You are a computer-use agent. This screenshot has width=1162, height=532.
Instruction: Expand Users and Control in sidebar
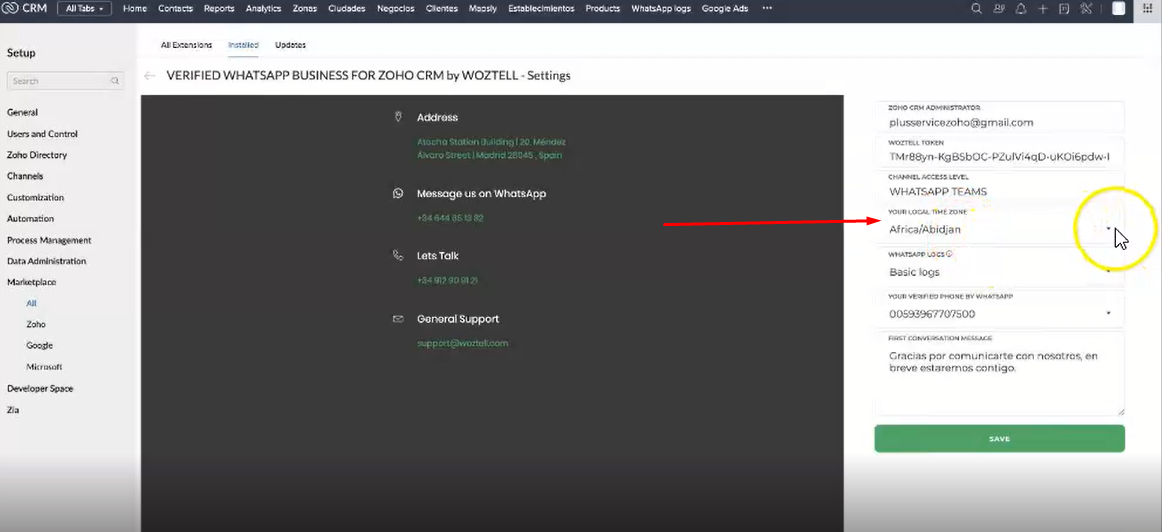click(42, 134)
